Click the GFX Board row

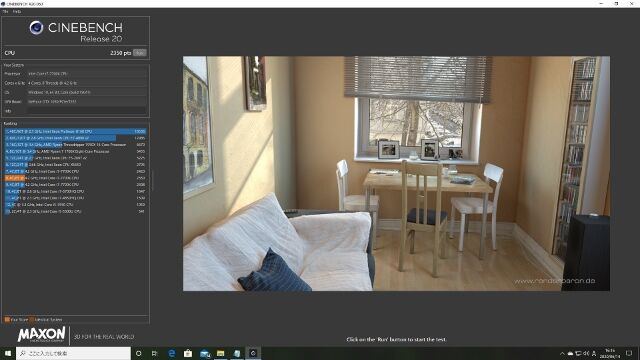pos(76,102)
